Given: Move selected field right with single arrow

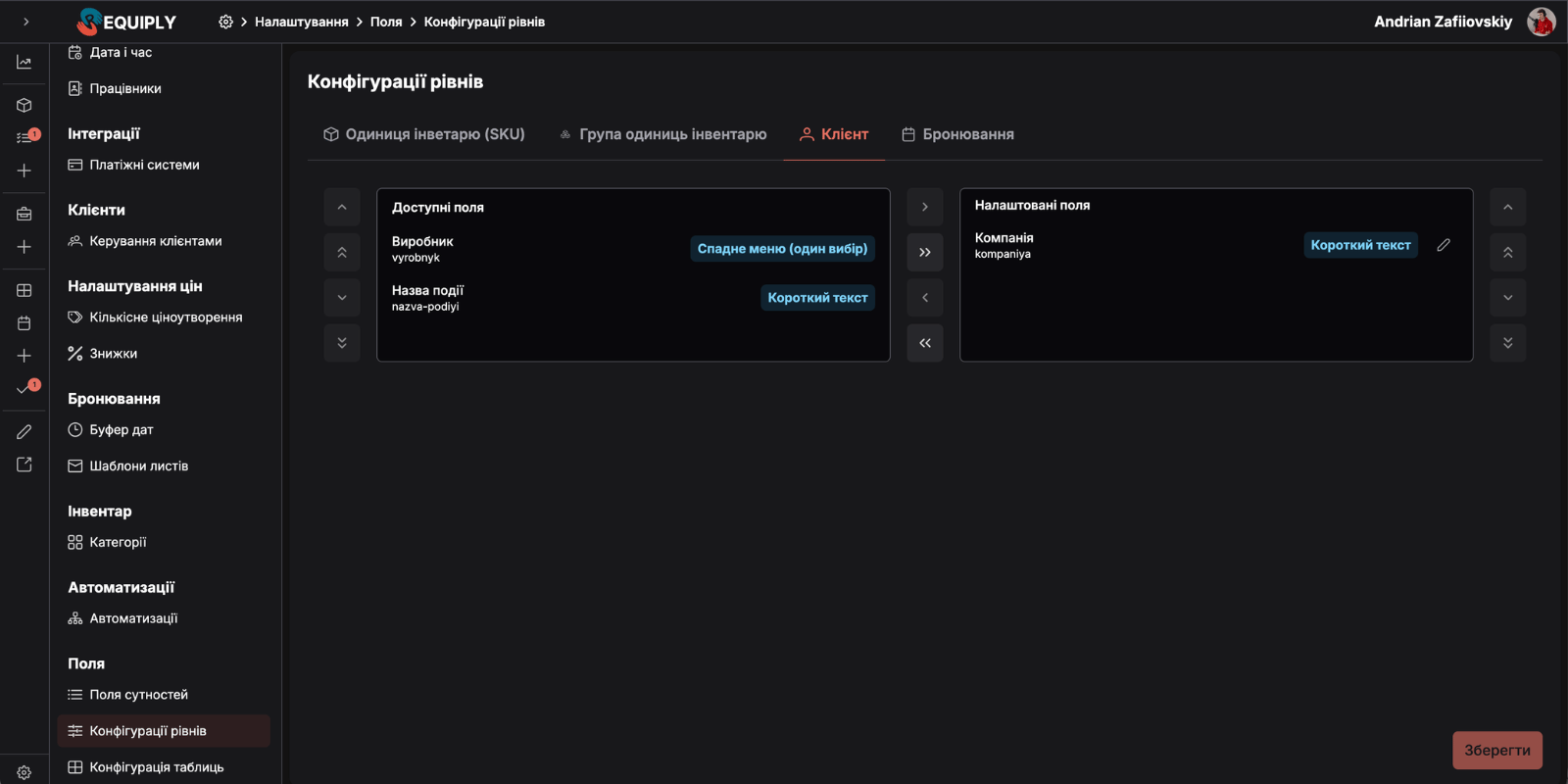Looking at the screenshot, I should click(924, 207).
